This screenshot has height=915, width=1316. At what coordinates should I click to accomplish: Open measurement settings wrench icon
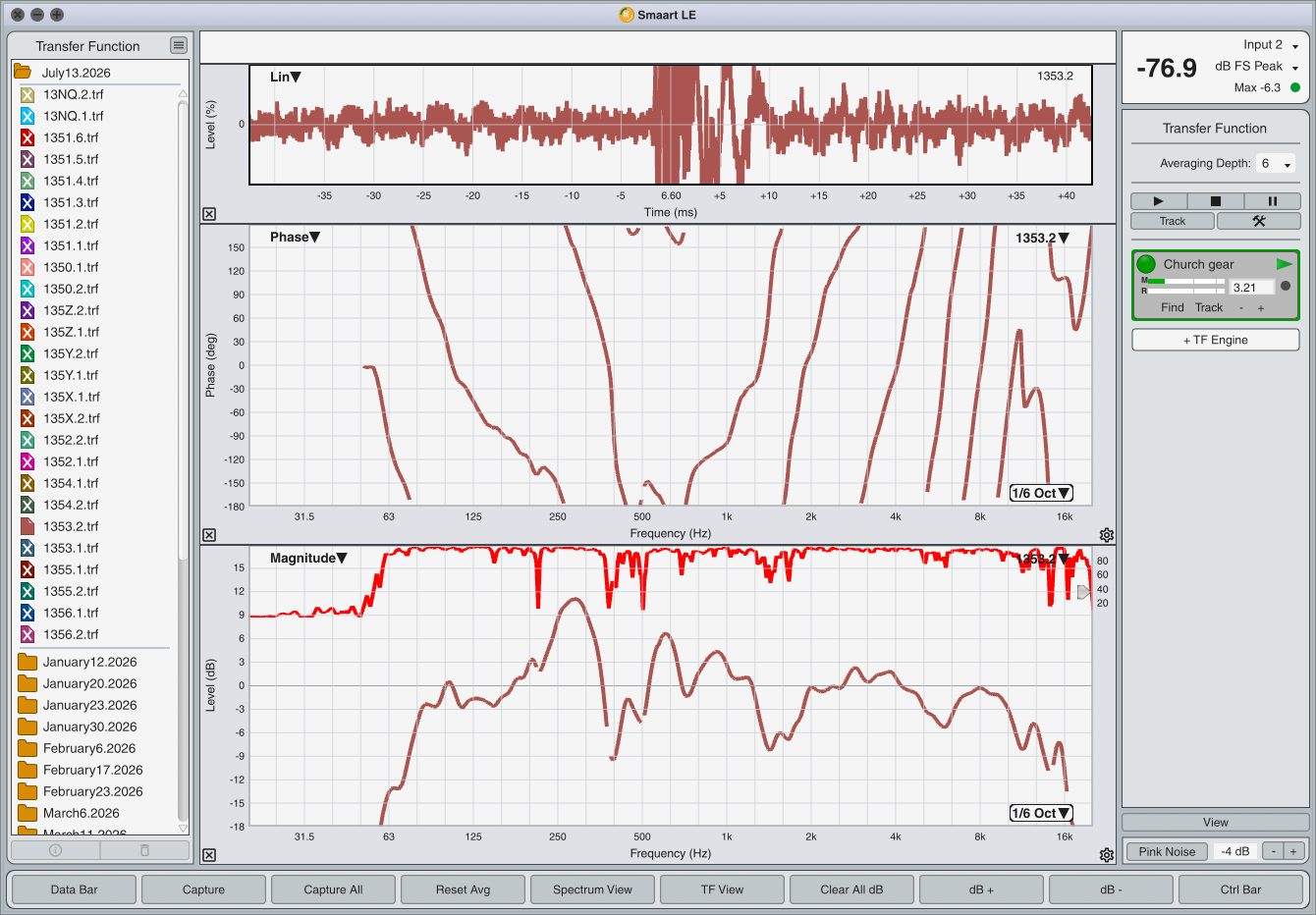tap(1259, 221)
